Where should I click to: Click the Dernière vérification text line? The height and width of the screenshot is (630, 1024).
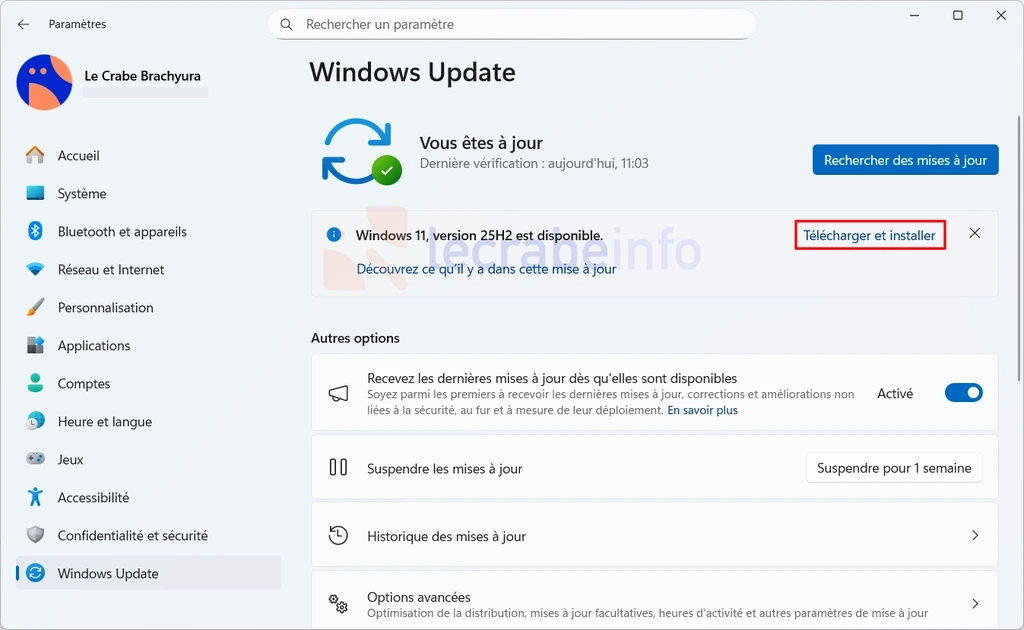coord(534,163)
